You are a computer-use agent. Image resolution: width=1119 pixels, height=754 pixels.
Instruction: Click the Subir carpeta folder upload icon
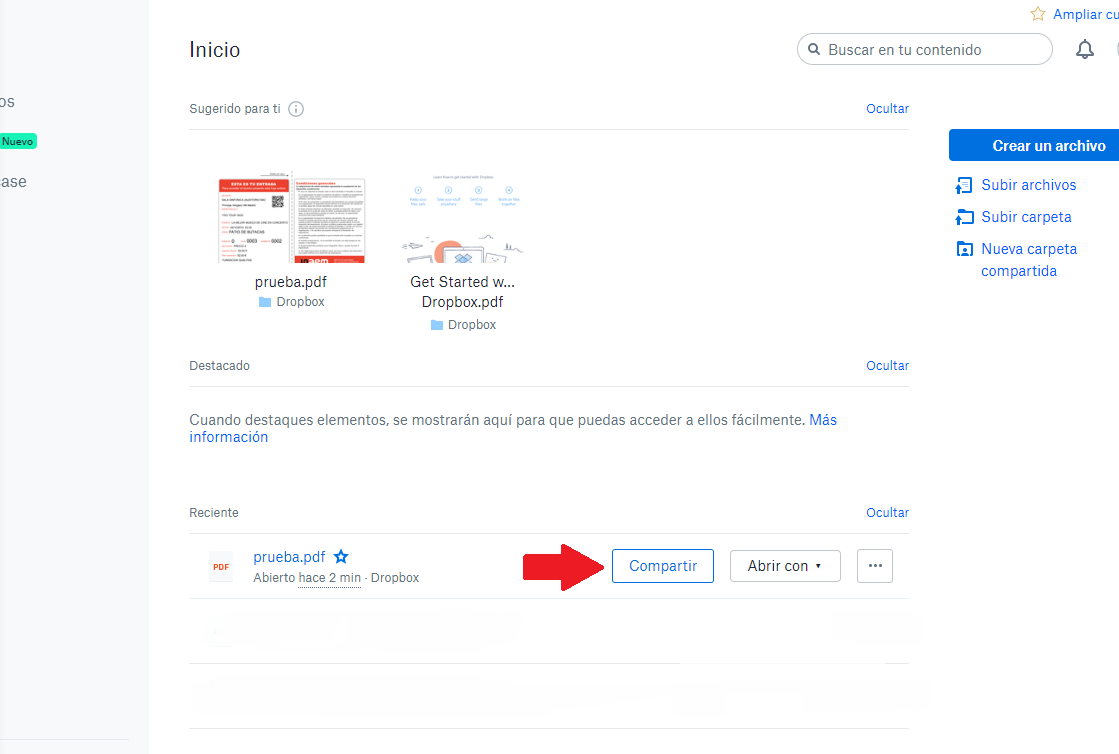click(964, 217)
